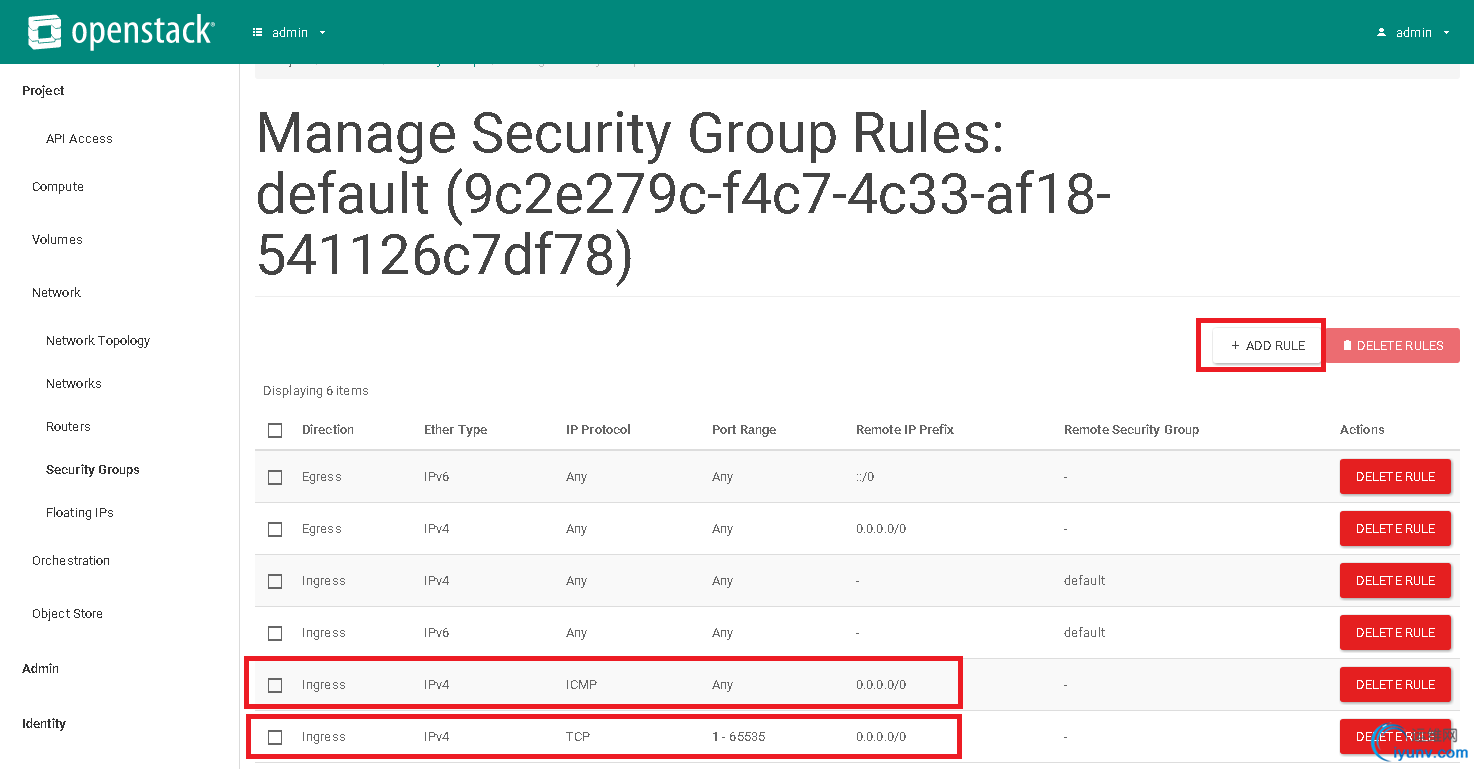The height and width of the screenshot is (769, 1474).
Task: Check the ICMP rule checkbox
Action: click(275, 686)
